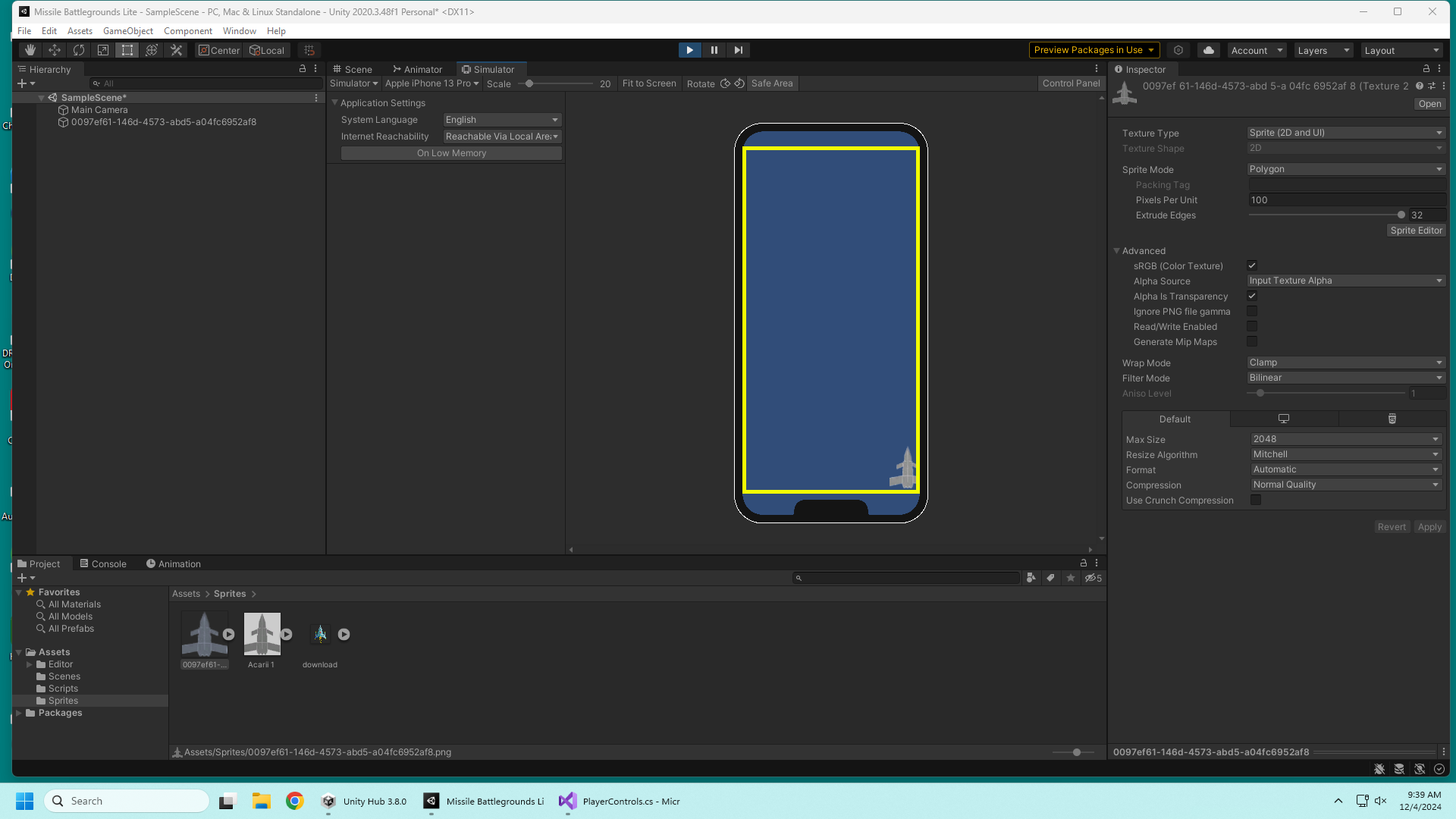This screenshot has height=819, width=1456.
Task: Expand the Editor folder in Assets
Action: pyautogui.click(x=30, y=664)
